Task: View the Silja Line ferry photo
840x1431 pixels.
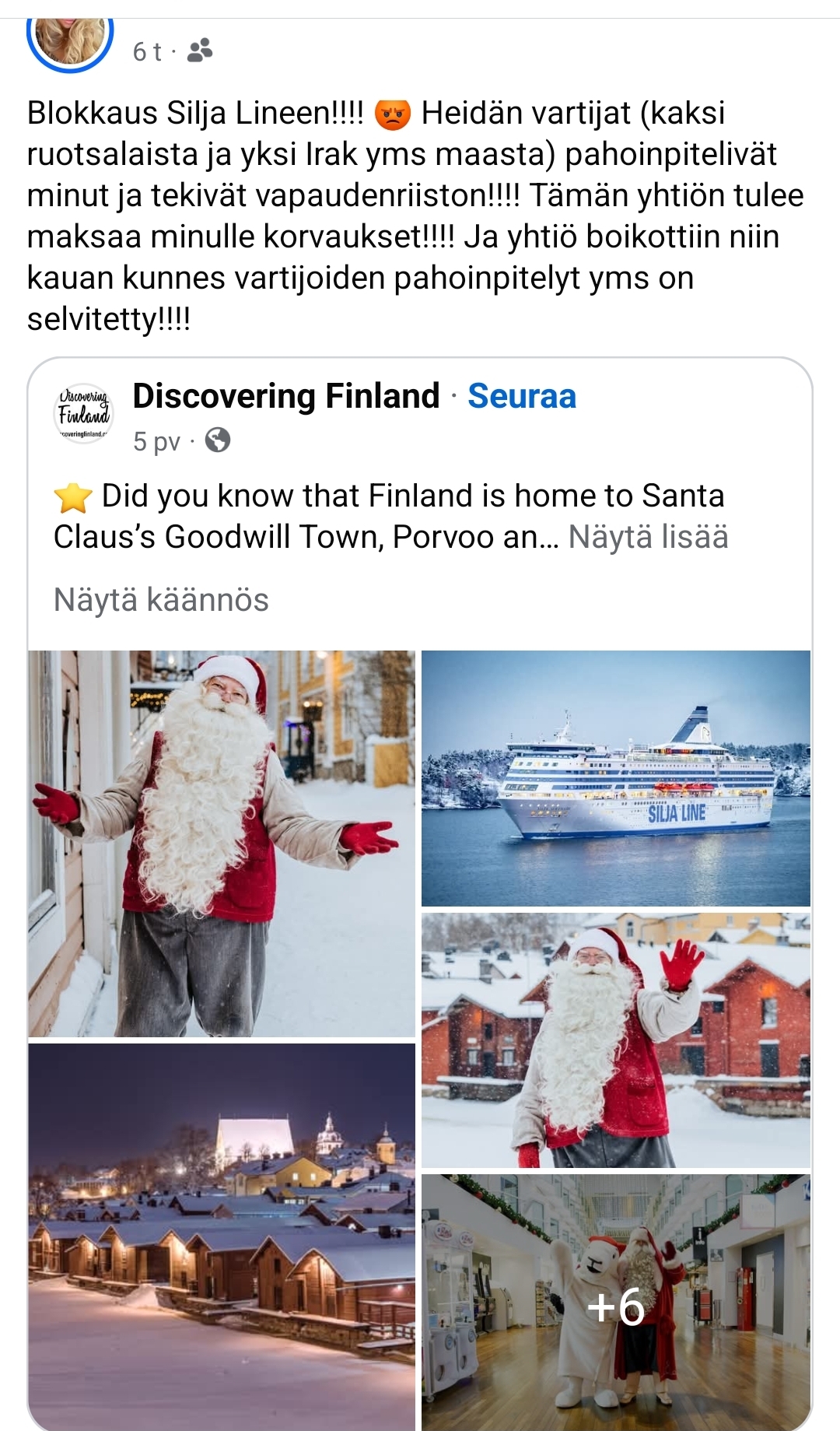Action: (x=615, y=778)
